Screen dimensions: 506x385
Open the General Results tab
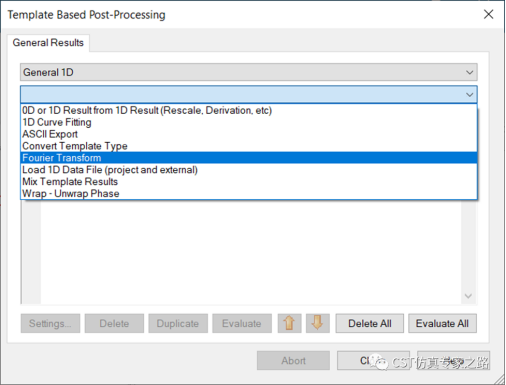click(x=48, y=43)
